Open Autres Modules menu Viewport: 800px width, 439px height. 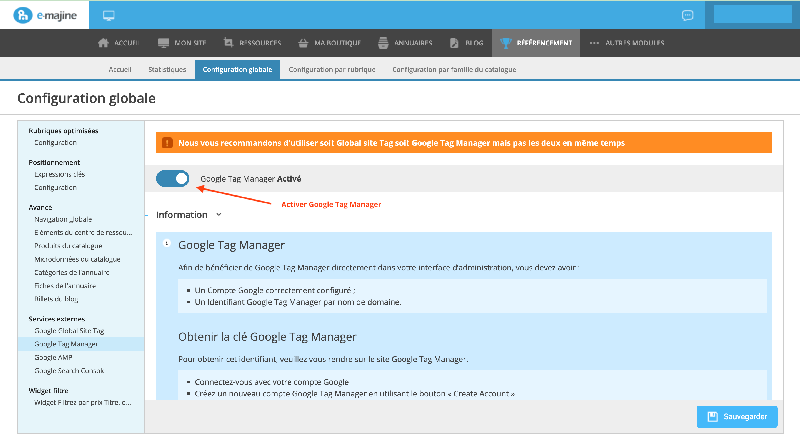click(x=627, y=43)
